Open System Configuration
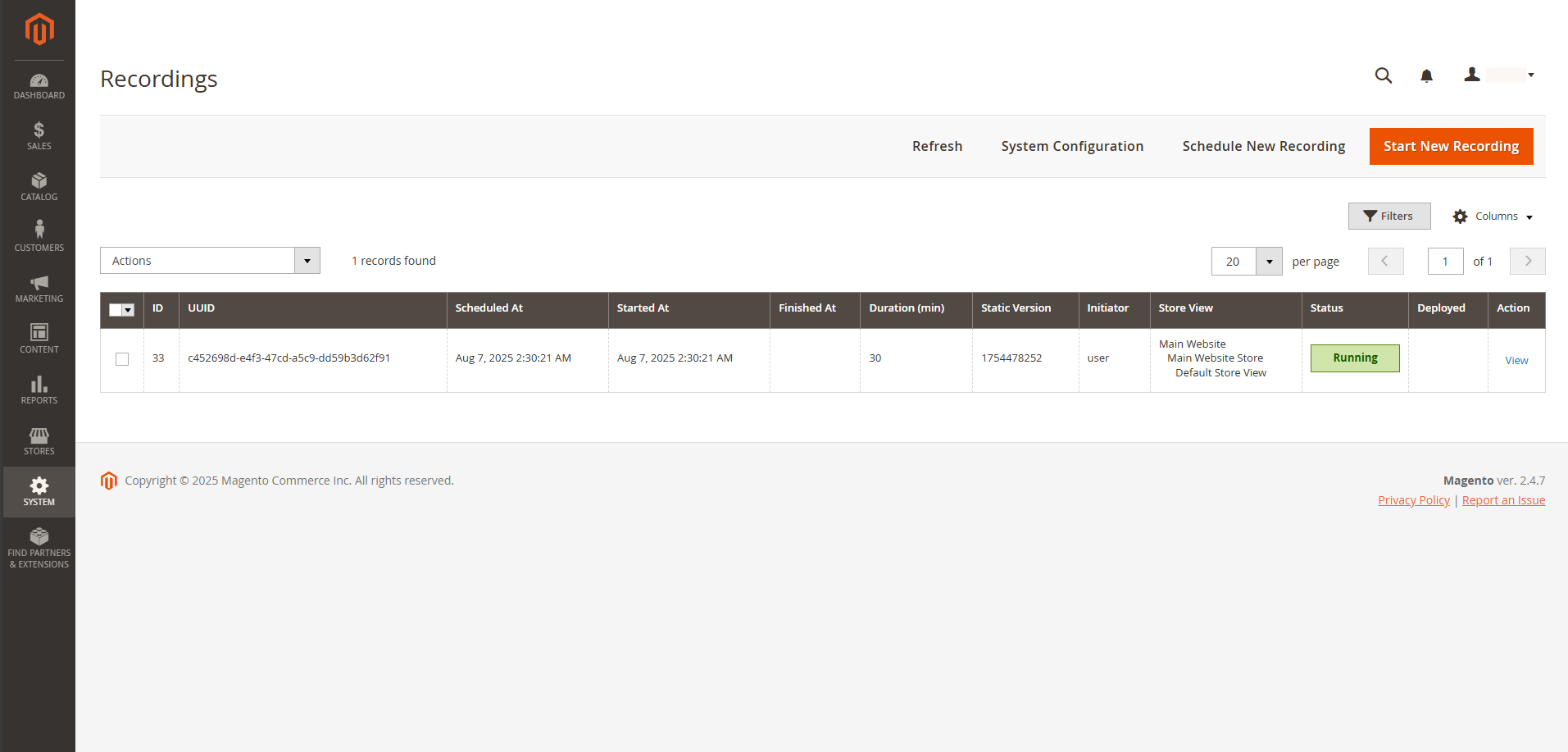The height and width of the screenshot is (752, 1568). pyautogui.click(x=1072, y=146)
